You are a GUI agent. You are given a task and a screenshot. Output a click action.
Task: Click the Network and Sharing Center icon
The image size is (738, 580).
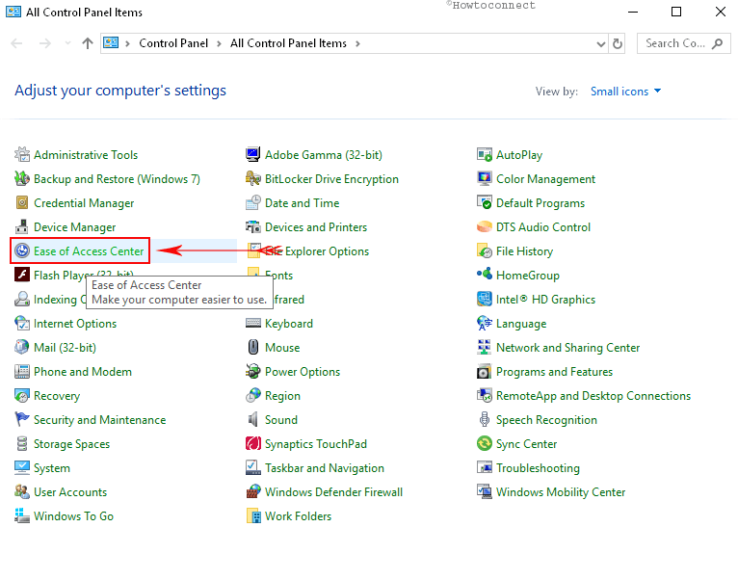coord(484,347)
